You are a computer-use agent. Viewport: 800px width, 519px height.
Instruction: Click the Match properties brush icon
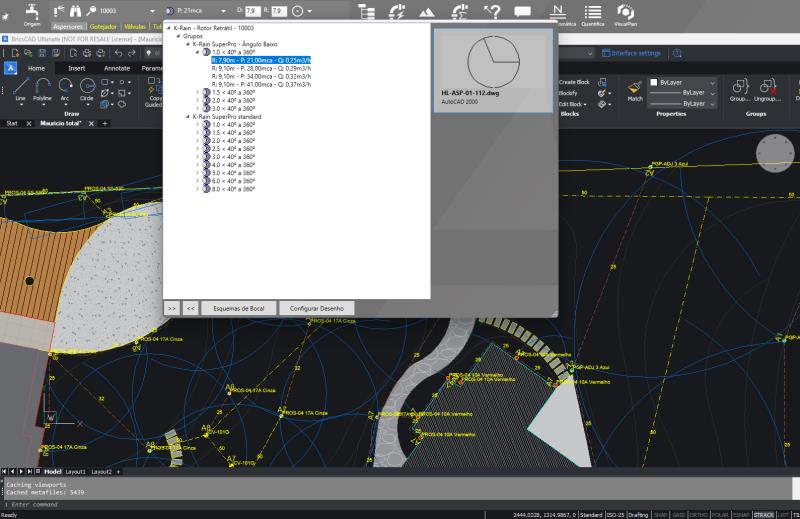click(x=635, y=88)
